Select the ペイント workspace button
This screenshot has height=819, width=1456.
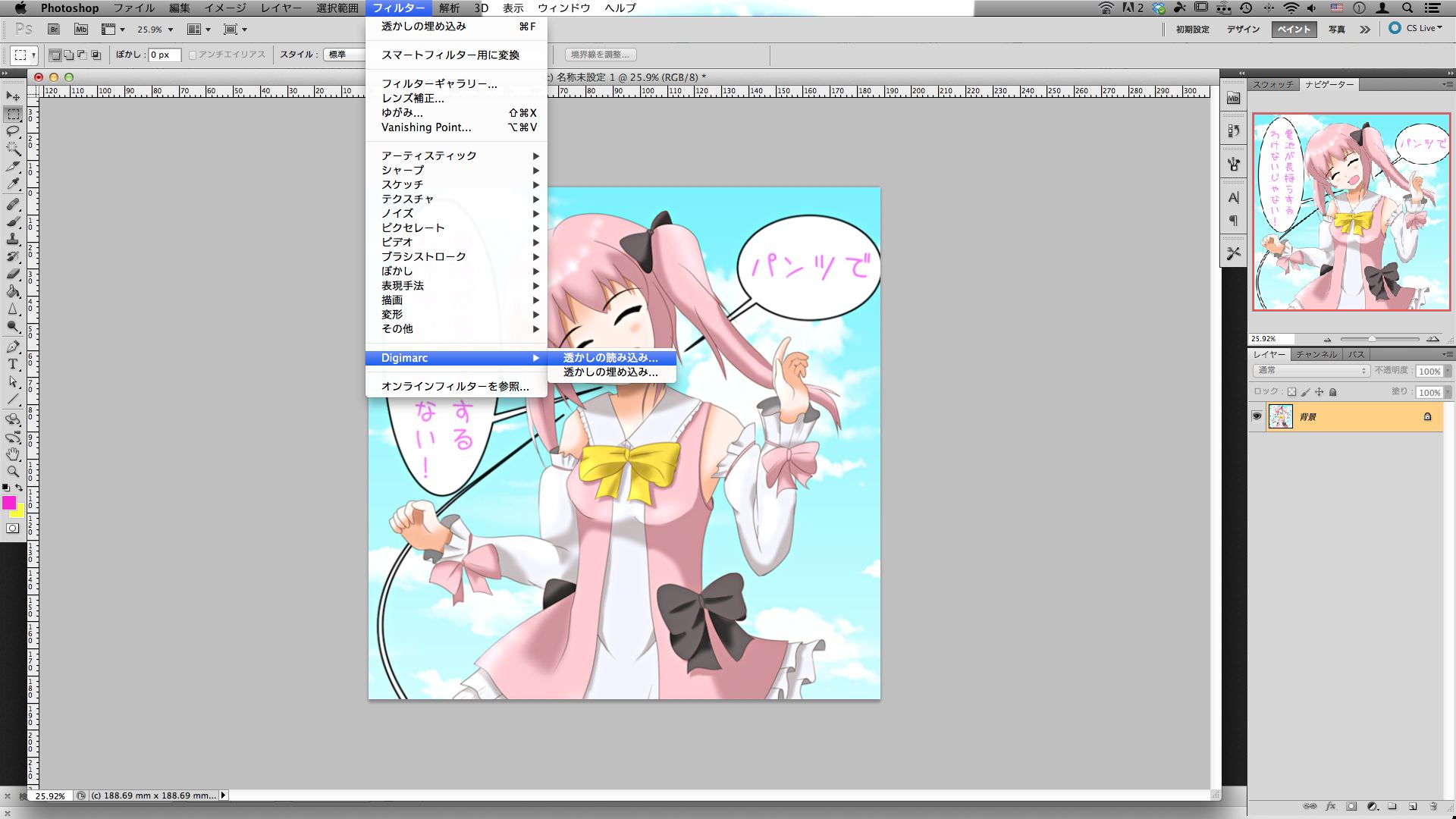(x=1294, y=29)
